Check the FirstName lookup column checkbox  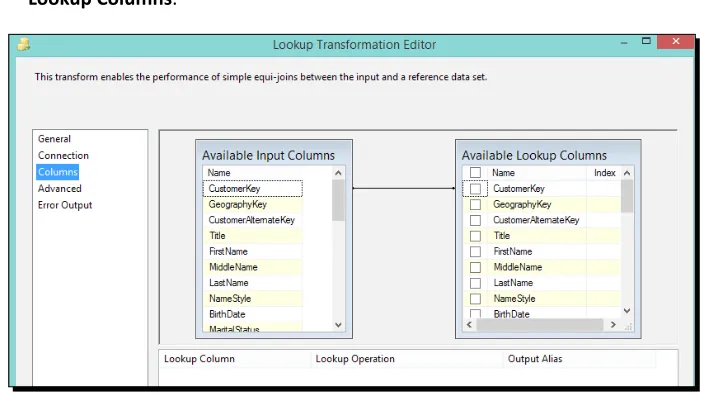coord(475,252)
